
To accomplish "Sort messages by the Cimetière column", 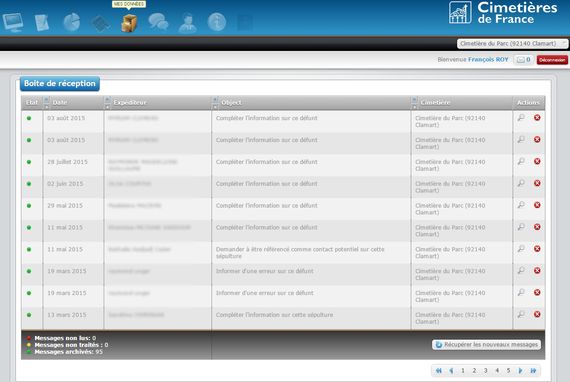I will point(435,102).
